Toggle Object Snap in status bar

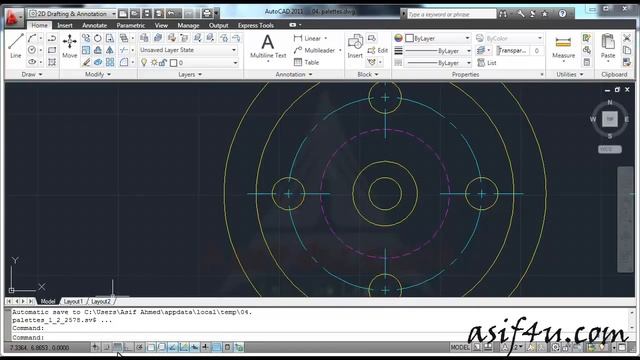click(151, 347)
